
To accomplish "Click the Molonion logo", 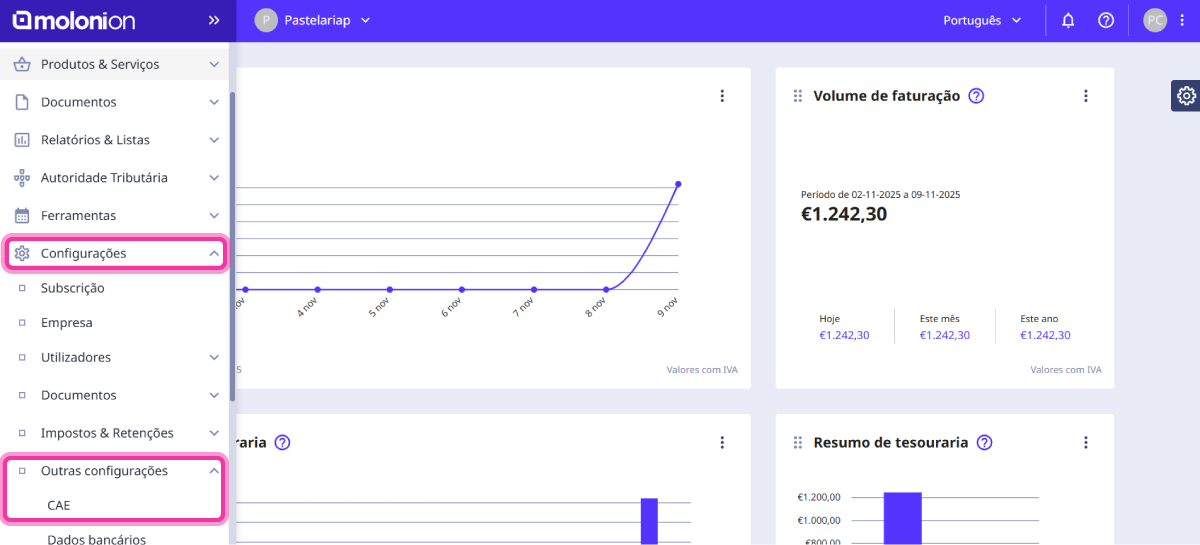I will pos(73,20).
